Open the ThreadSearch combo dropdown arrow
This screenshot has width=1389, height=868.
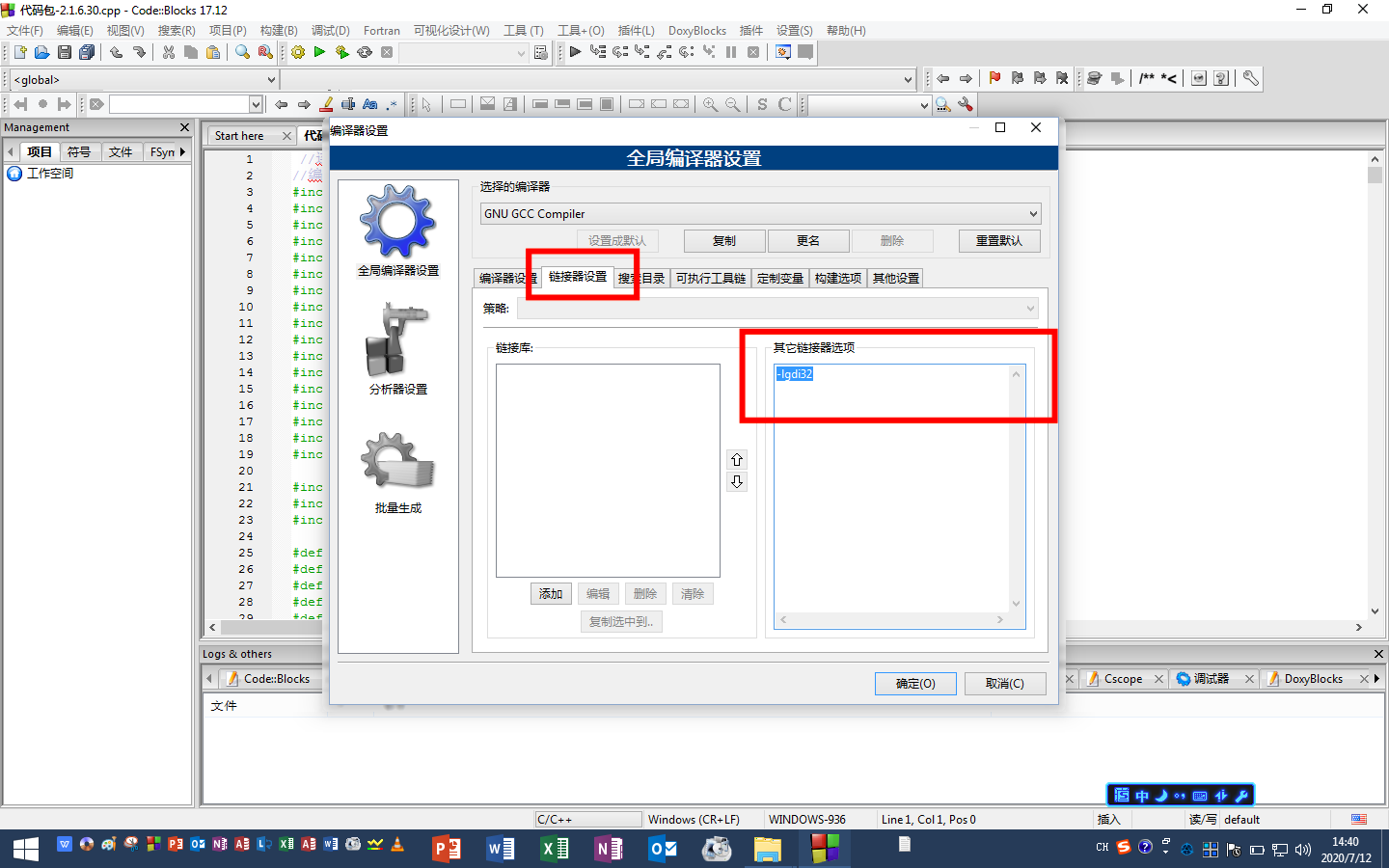(x=924, y=104)
